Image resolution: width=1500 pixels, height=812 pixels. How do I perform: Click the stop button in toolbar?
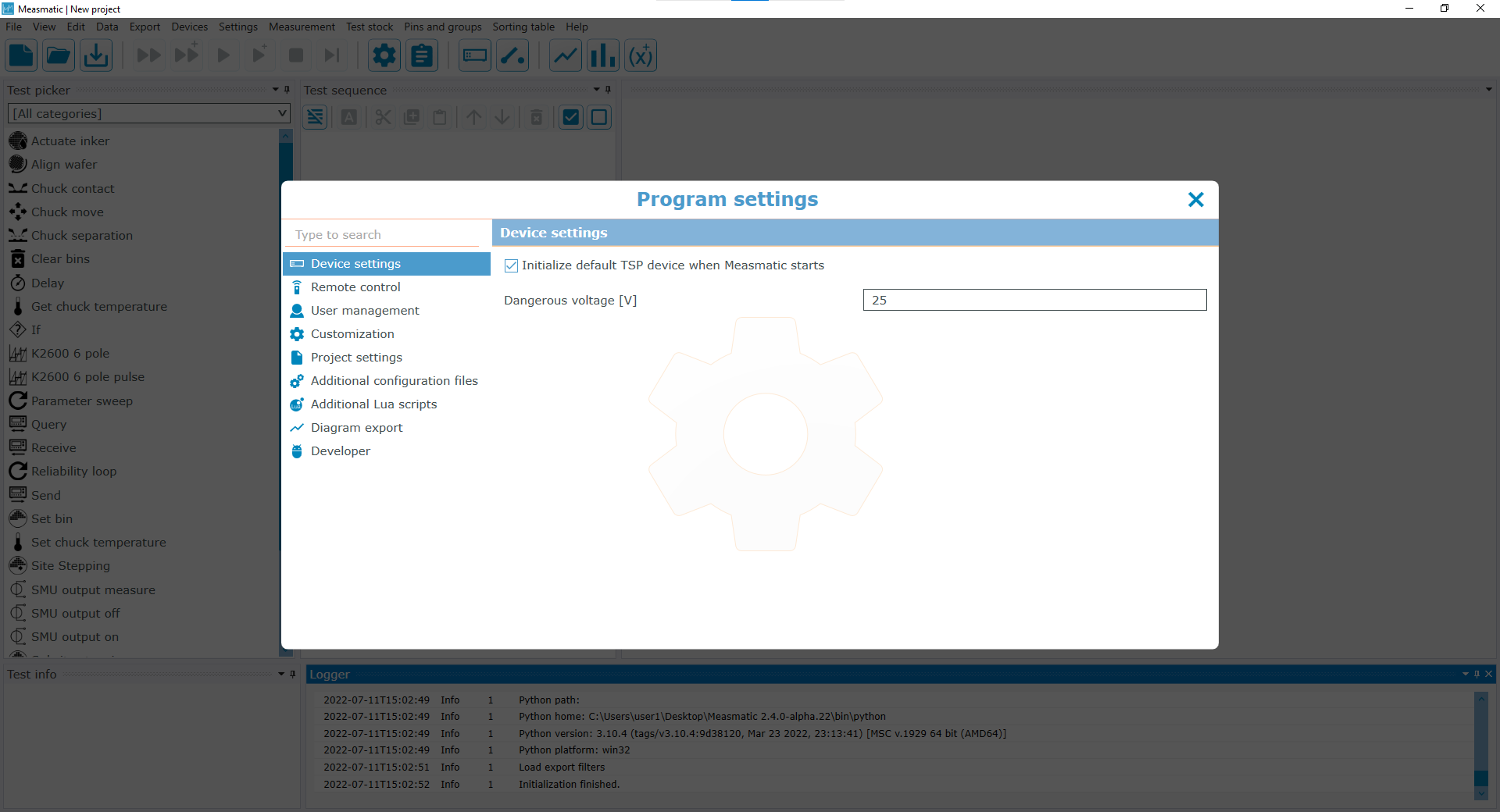pyautogui.click(x=296, y=55)
